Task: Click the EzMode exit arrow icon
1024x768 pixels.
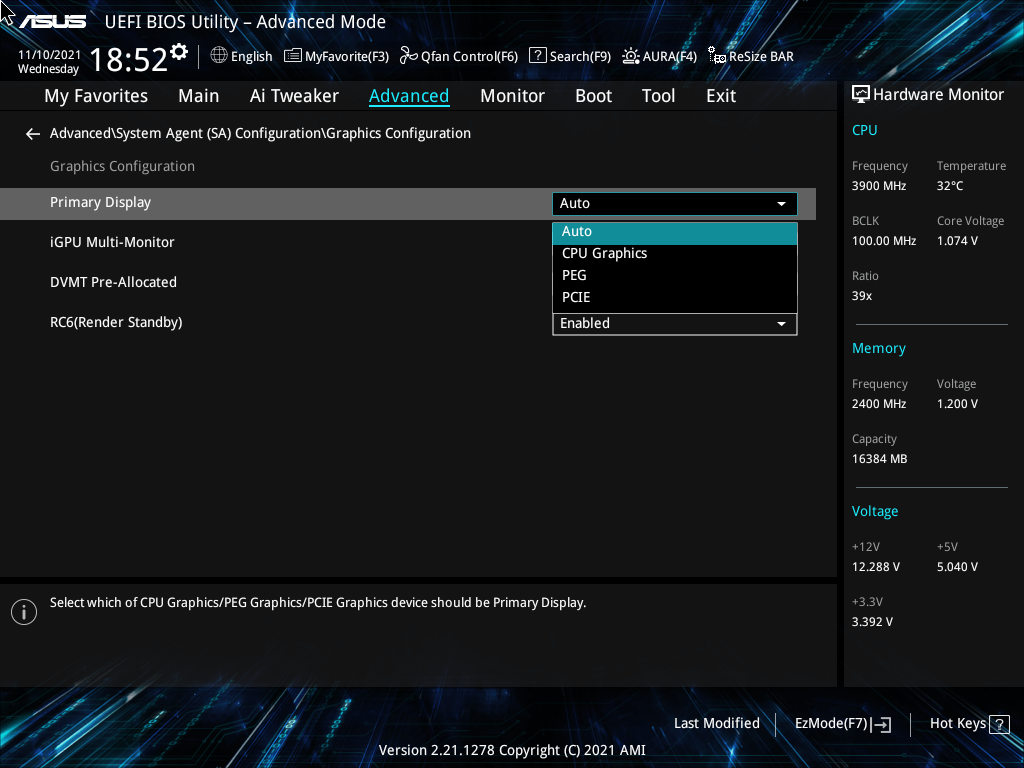Action: pos(881,724)
